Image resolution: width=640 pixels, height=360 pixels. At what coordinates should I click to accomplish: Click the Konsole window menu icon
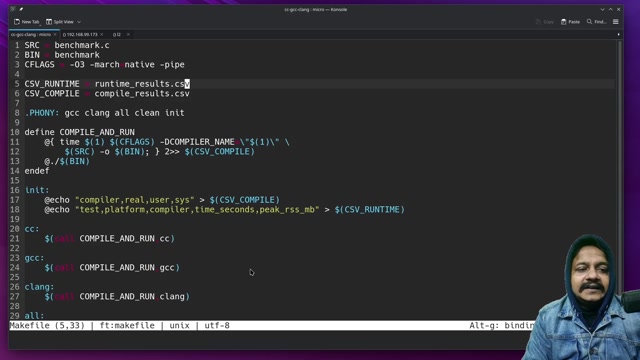tap(13, 9)
